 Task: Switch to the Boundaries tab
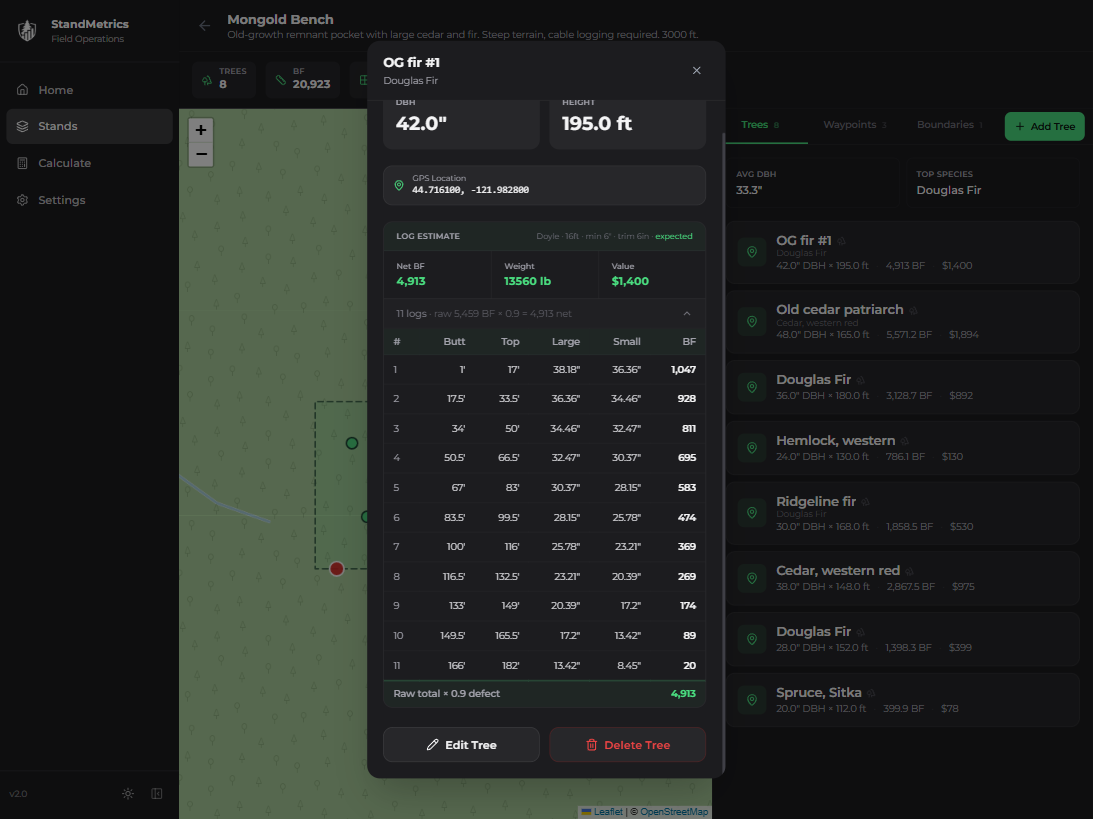click(949, 125)
